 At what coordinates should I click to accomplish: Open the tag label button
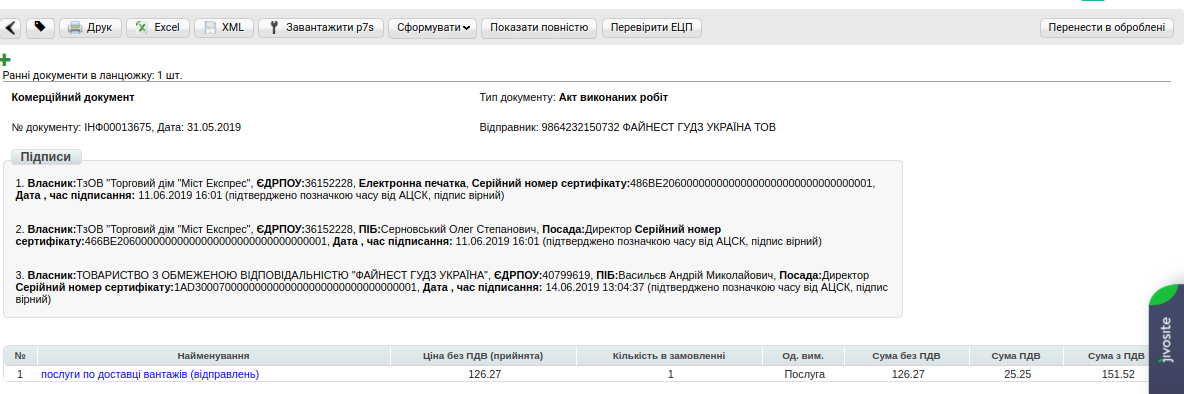(x=40, y=28)
